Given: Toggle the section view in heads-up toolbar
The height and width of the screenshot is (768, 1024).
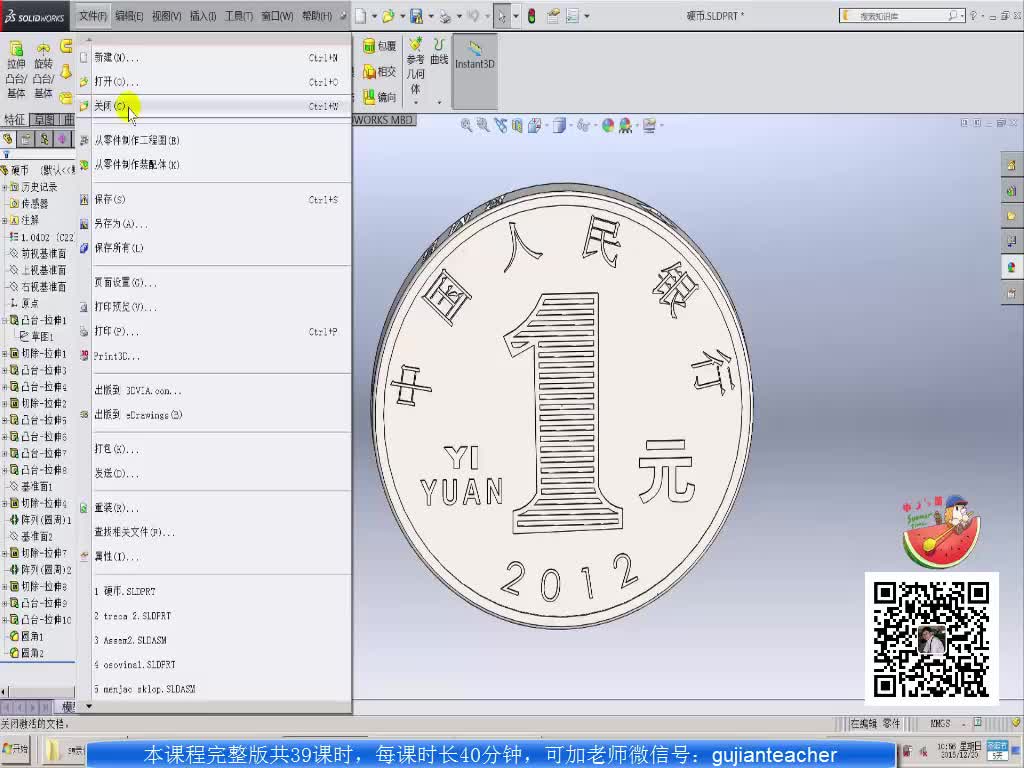Looking at the screenshot, I should tap(517, 126).
